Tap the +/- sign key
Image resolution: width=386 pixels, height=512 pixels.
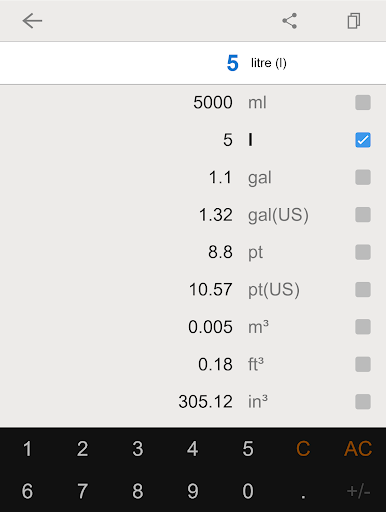tap(358, 491)
